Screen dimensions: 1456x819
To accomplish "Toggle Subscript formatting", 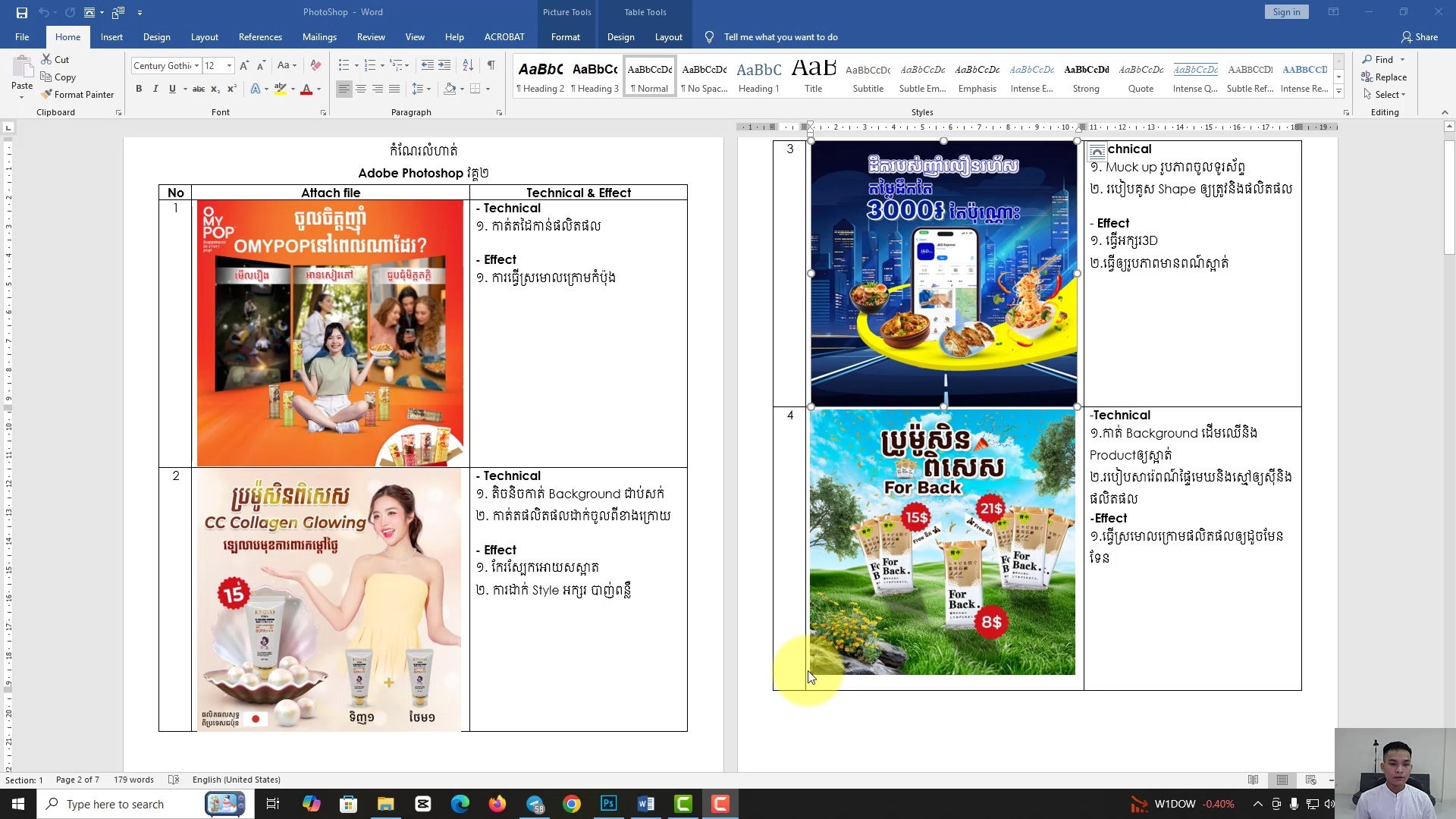I will pos(215,89).
